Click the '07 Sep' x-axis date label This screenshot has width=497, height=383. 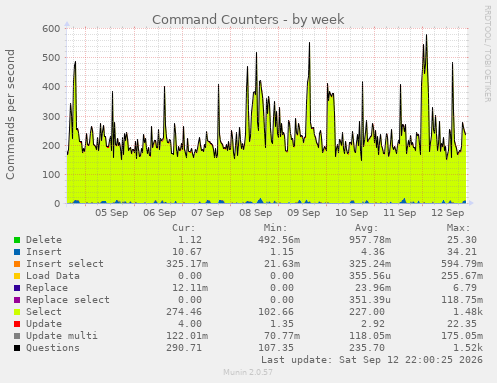208,213
